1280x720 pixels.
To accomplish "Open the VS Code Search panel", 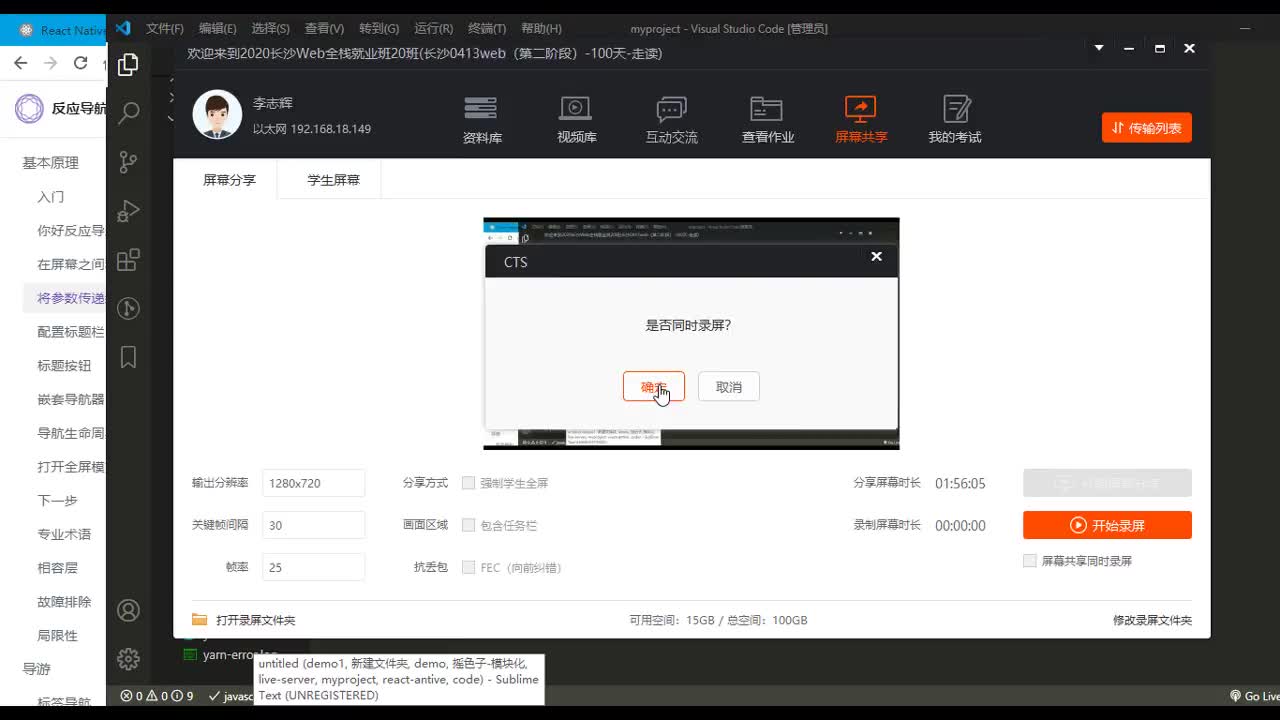I will click(128, 113).
